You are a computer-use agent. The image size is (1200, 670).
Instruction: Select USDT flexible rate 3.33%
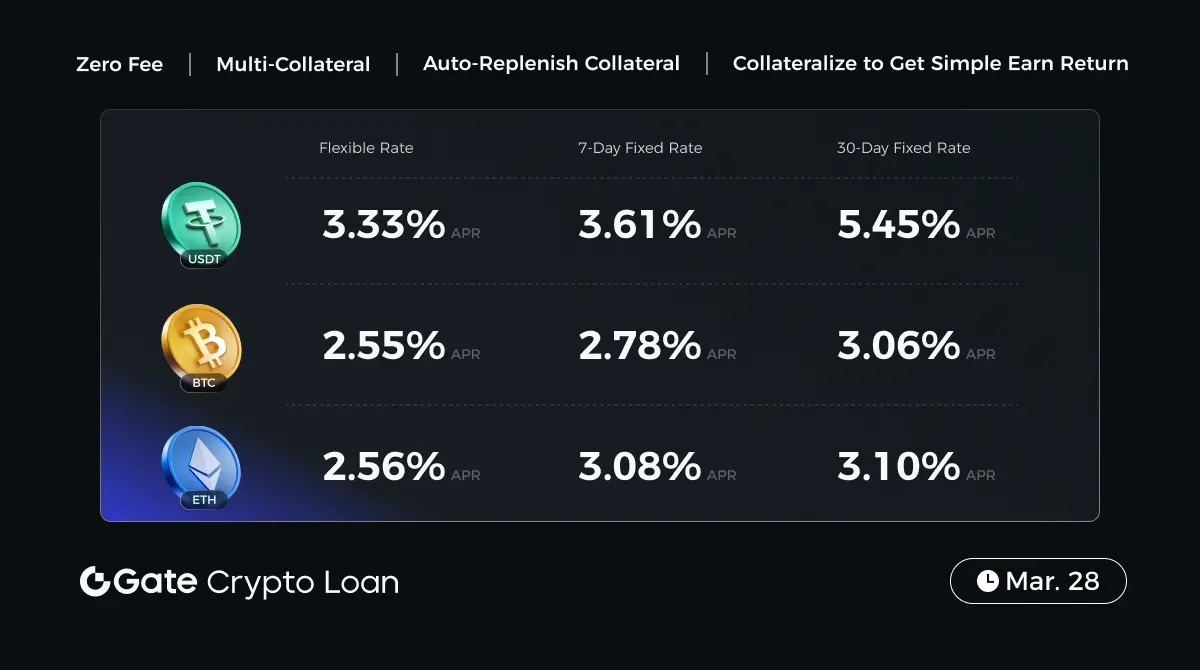384,225
